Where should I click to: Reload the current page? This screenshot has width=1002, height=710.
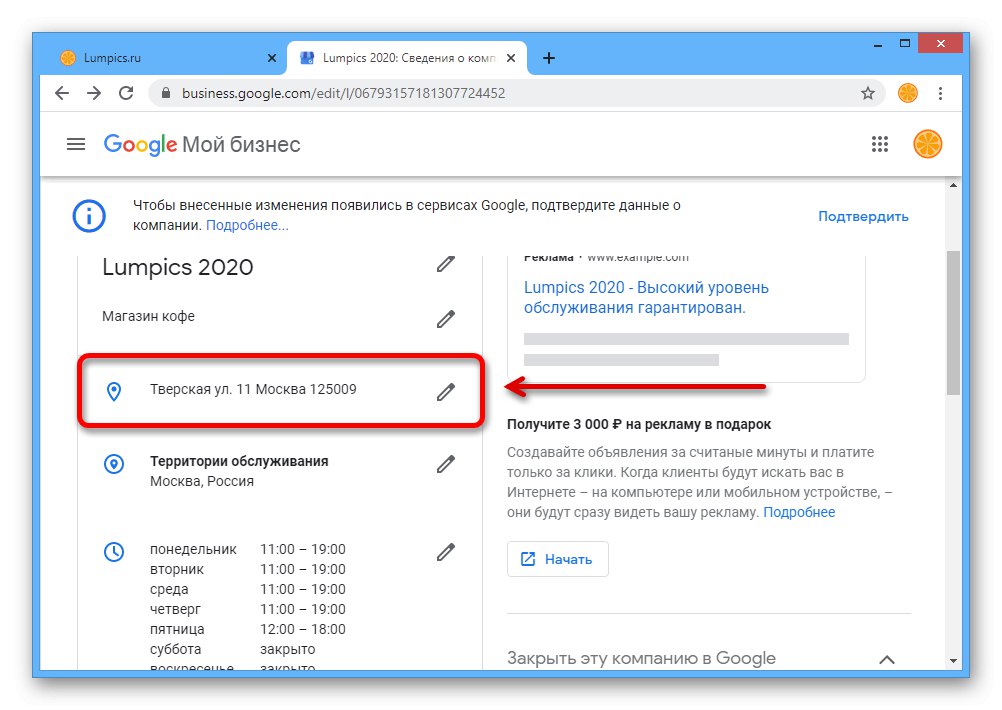point(126,93)
